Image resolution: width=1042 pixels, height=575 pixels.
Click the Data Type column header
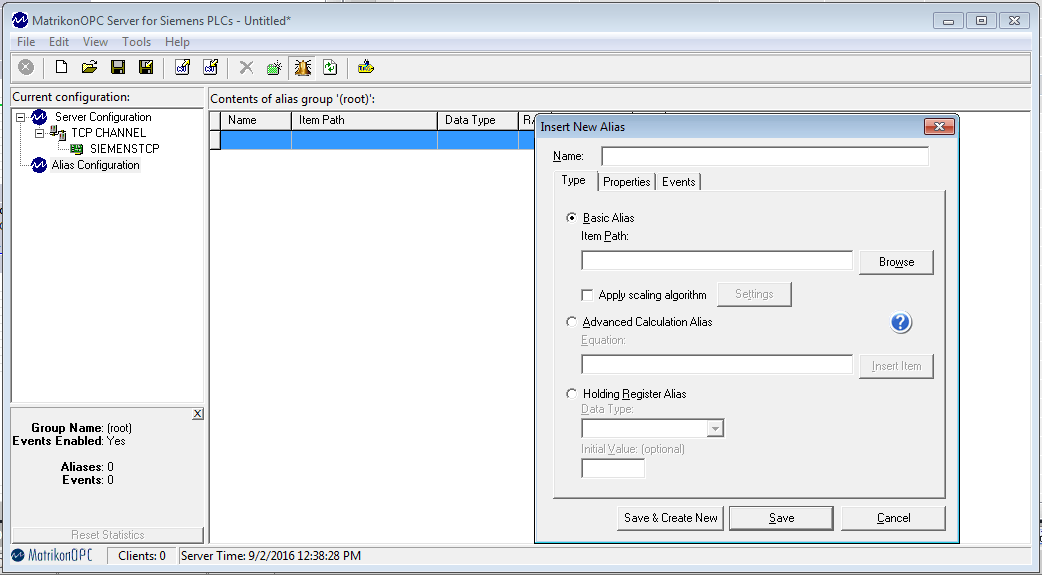tap(477, 120)
